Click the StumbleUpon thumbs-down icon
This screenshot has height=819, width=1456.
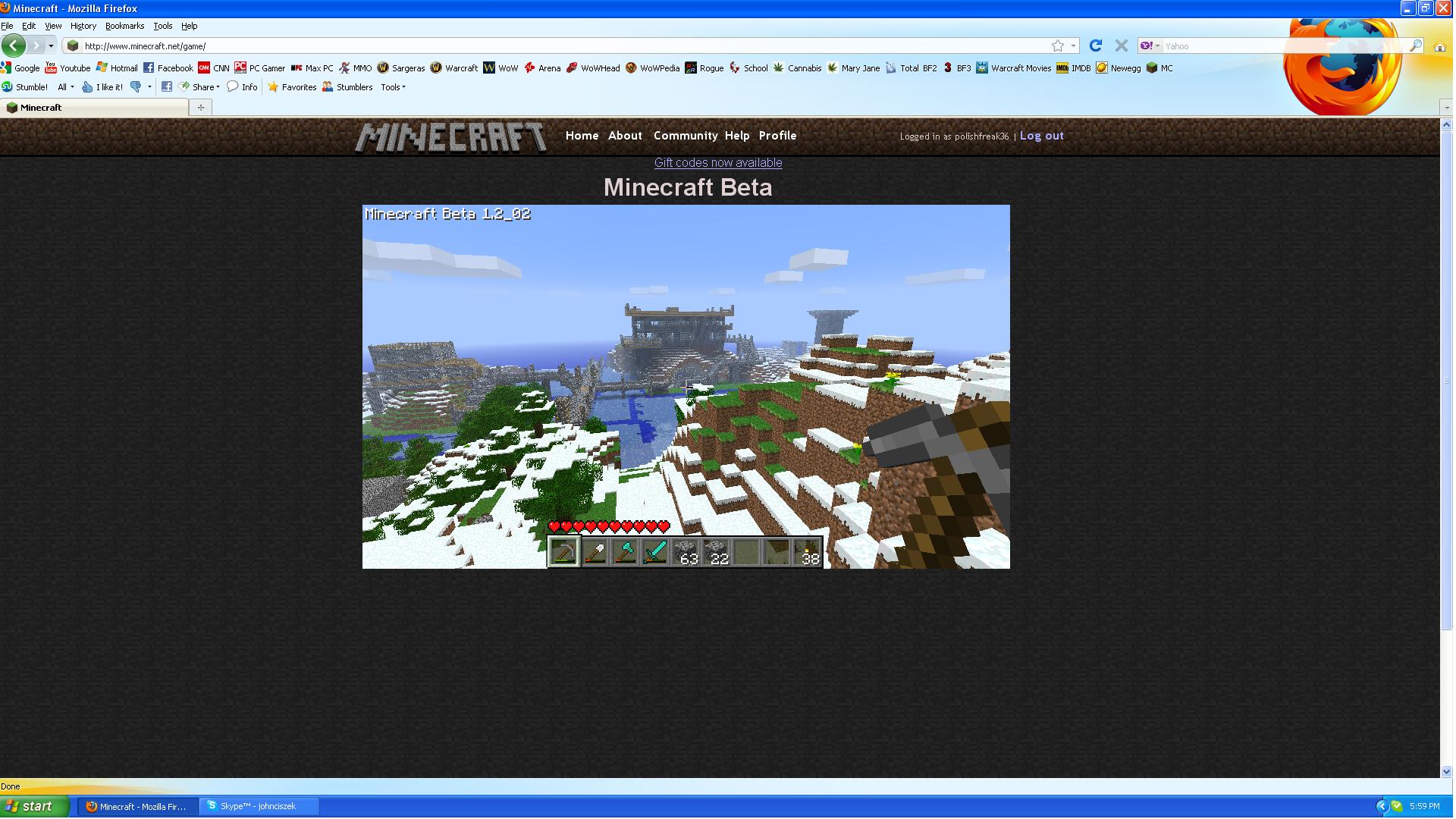pos(136,87)
